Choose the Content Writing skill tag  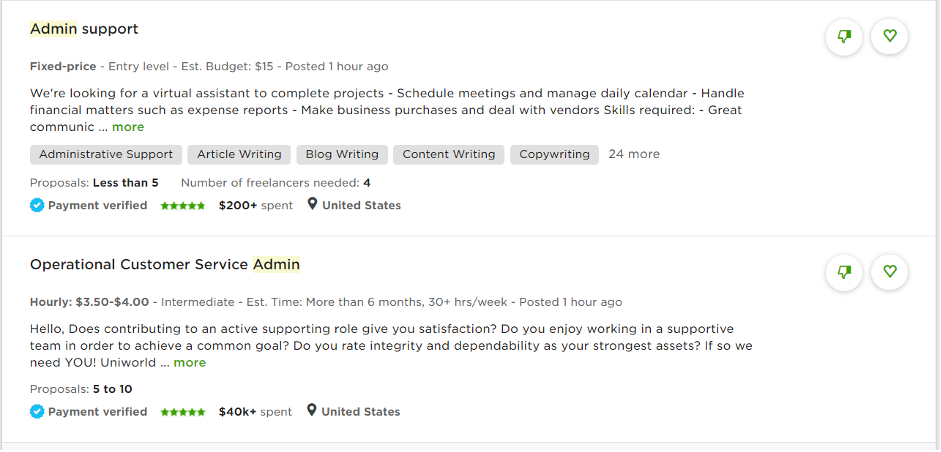point(448,154)
